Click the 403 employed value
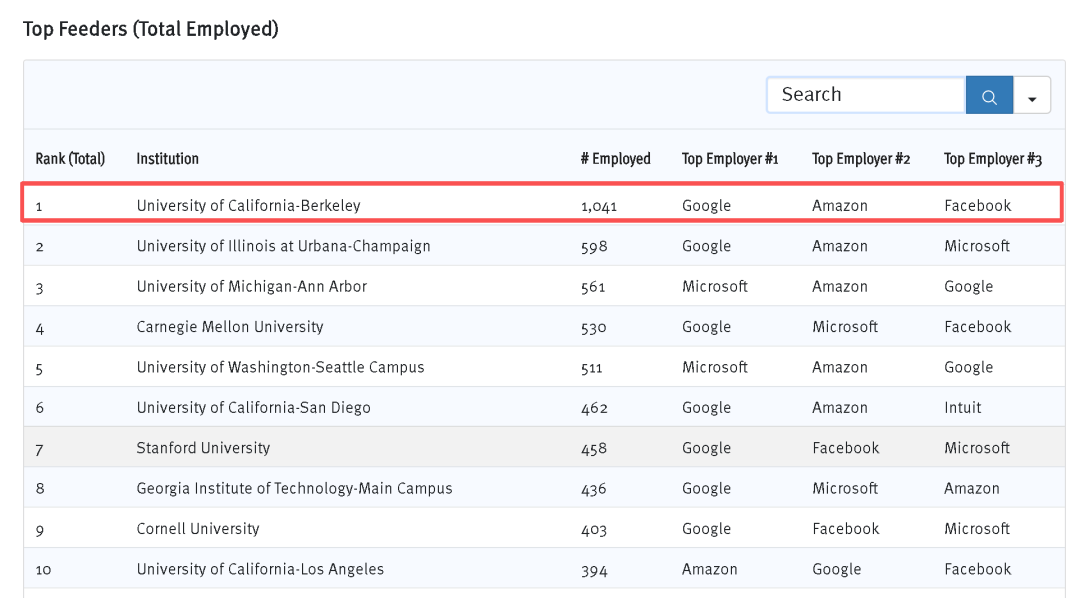 pos(593,529)
